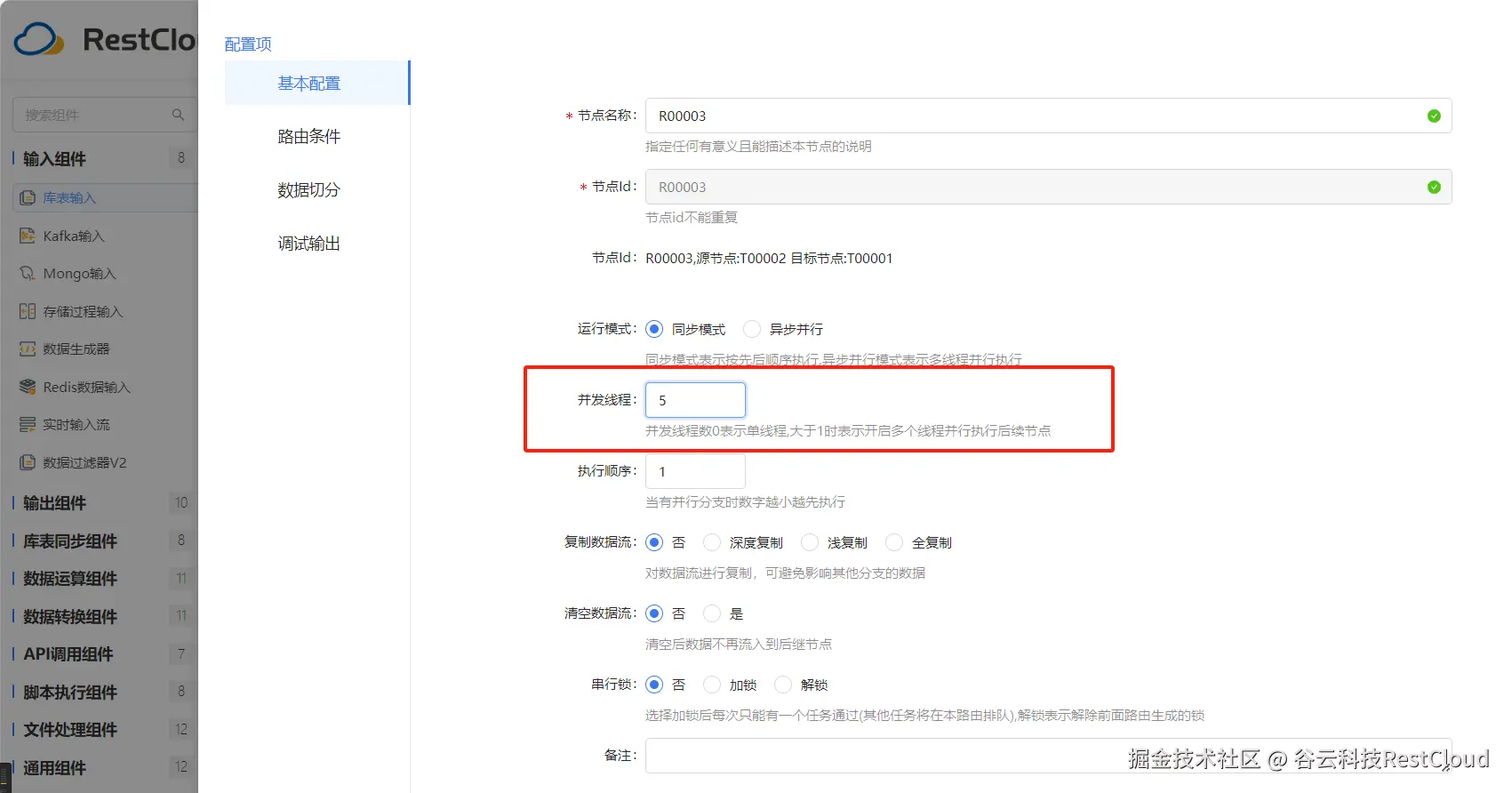Select 异步并行 run mode
The width and height of the screenshot is (1512, 793).
pos(752,329)
